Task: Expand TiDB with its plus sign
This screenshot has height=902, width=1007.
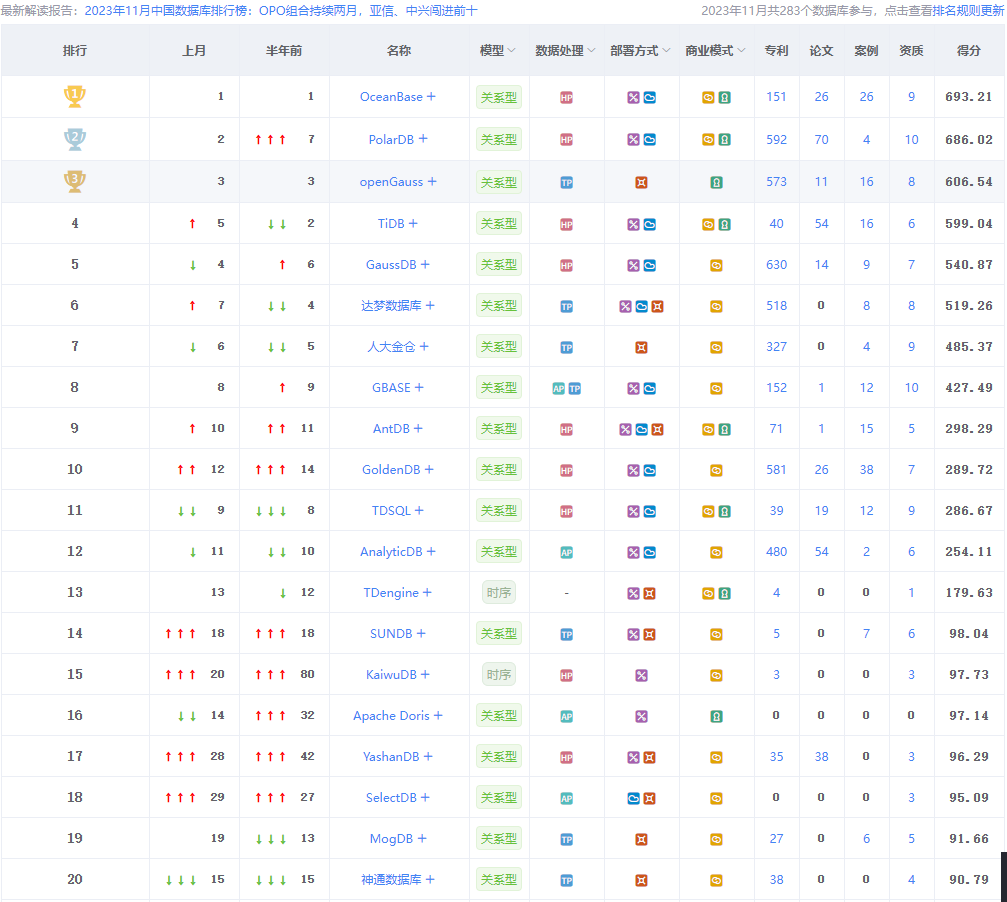Action: coord(413,223)
